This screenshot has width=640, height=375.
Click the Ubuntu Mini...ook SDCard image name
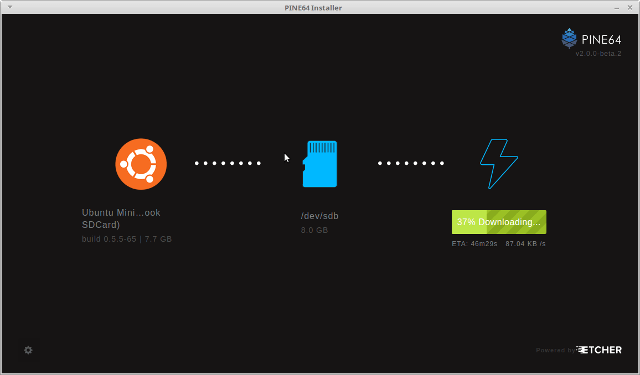pos(121,219)
